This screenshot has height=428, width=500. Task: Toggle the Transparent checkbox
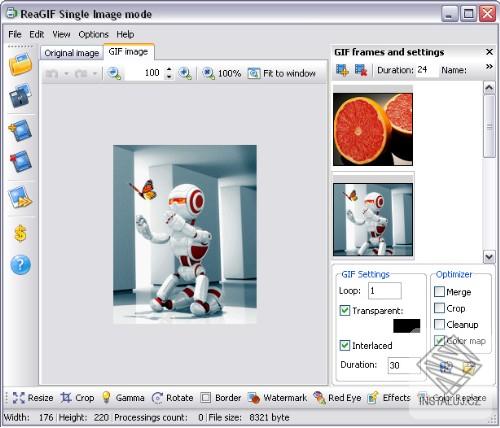345,311
